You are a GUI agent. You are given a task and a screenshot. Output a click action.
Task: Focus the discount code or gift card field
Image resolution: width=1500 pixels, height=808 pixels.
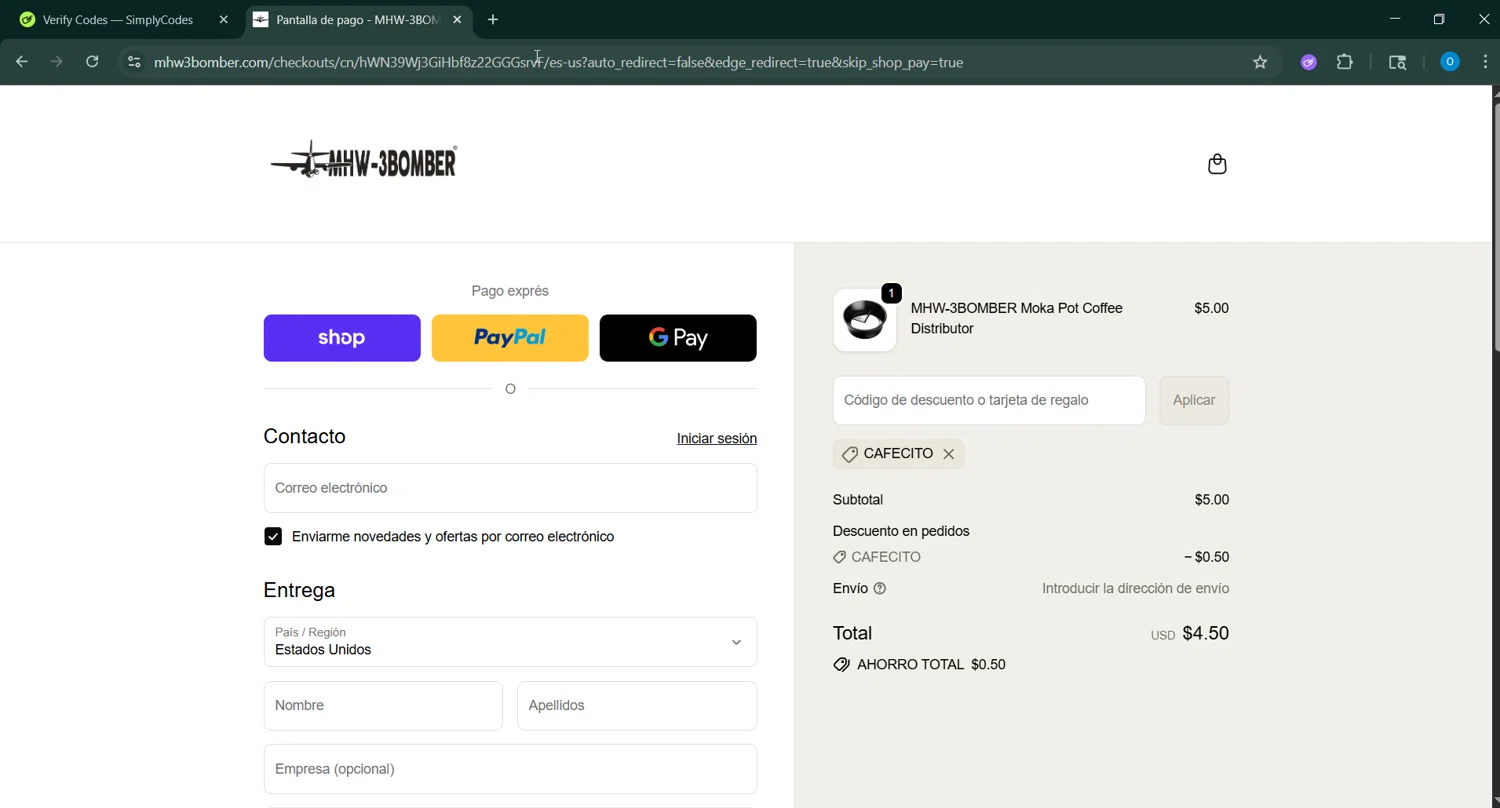(x=989, y=400)
